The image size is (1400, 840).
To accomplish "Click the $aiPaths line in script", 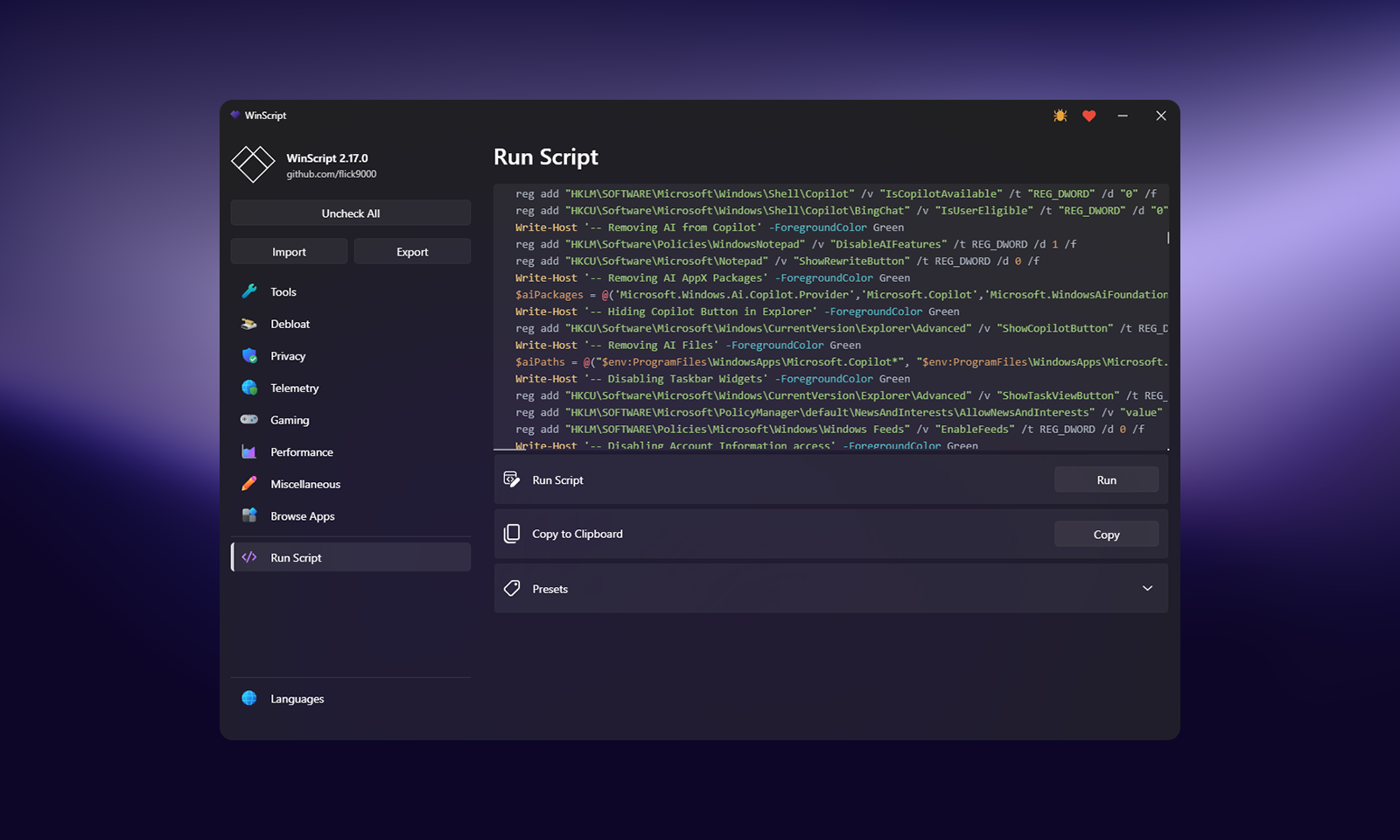I will tap(842, 362).
